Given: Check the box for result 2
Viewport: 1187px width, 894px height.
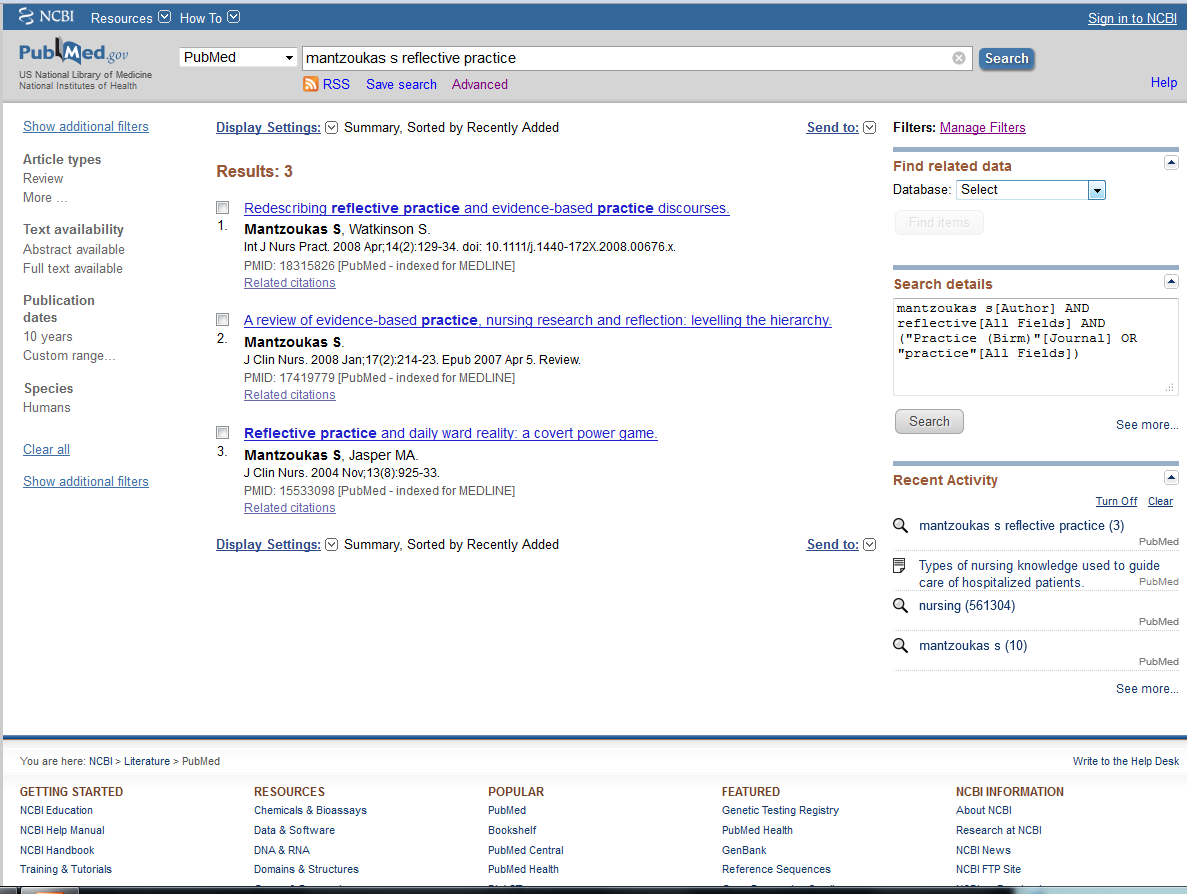Looking at the screenshot, I should click(x=223, y=319).
